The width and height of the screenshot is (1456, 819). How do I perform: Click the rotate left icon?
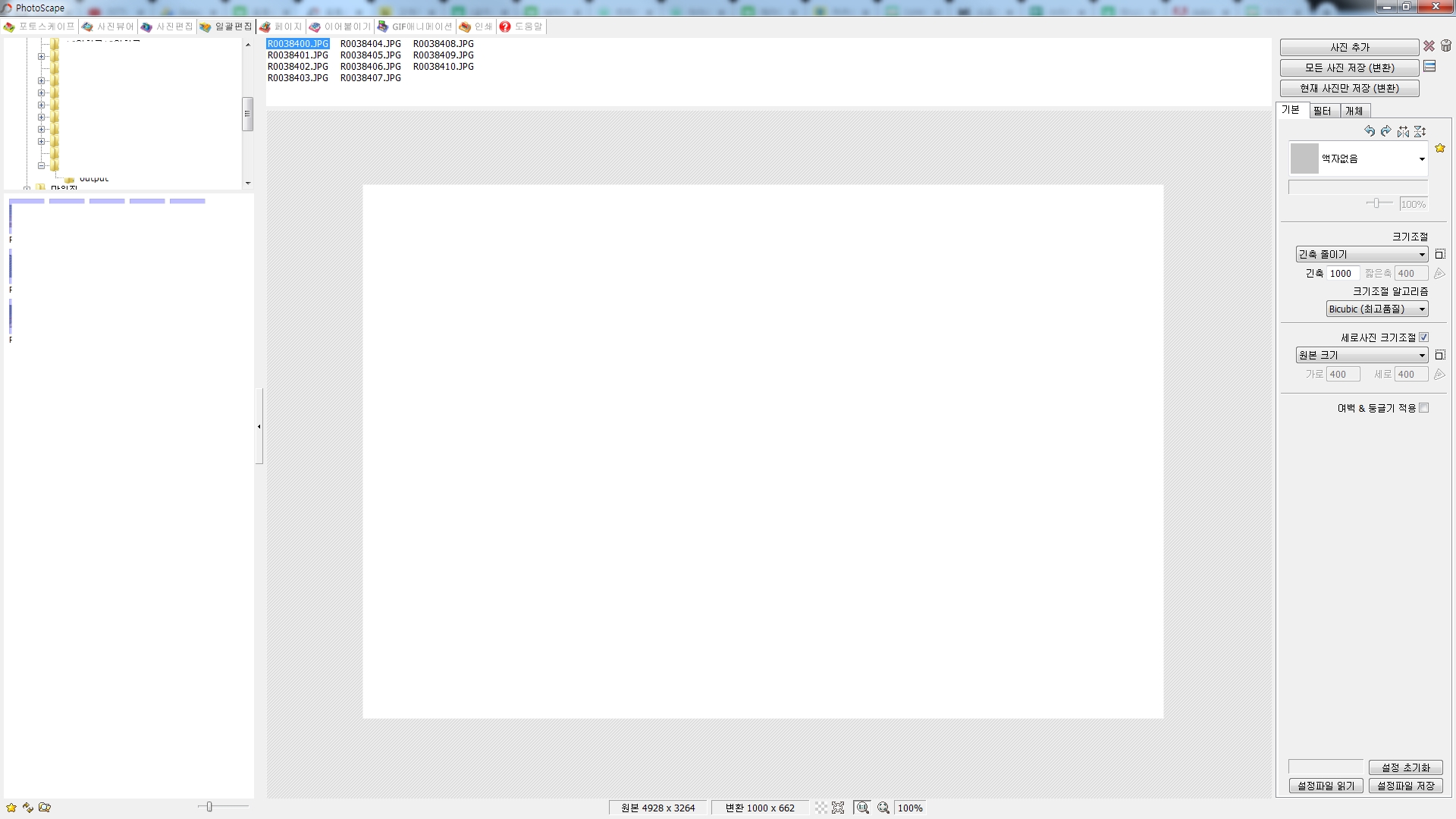[x=1369, y=131]
